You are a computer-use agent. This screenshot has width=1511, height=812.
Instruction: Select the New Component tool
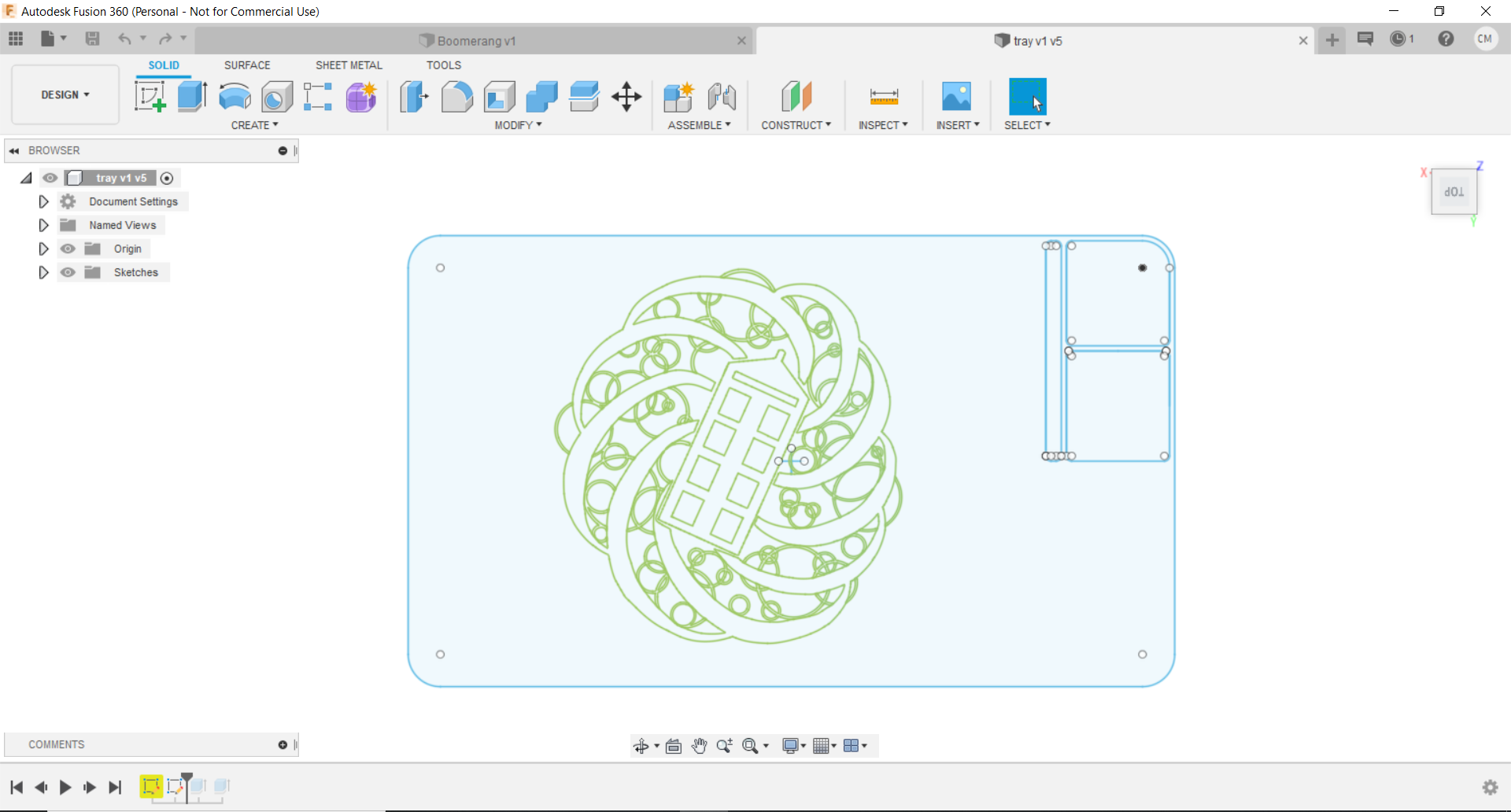point(678,97)
